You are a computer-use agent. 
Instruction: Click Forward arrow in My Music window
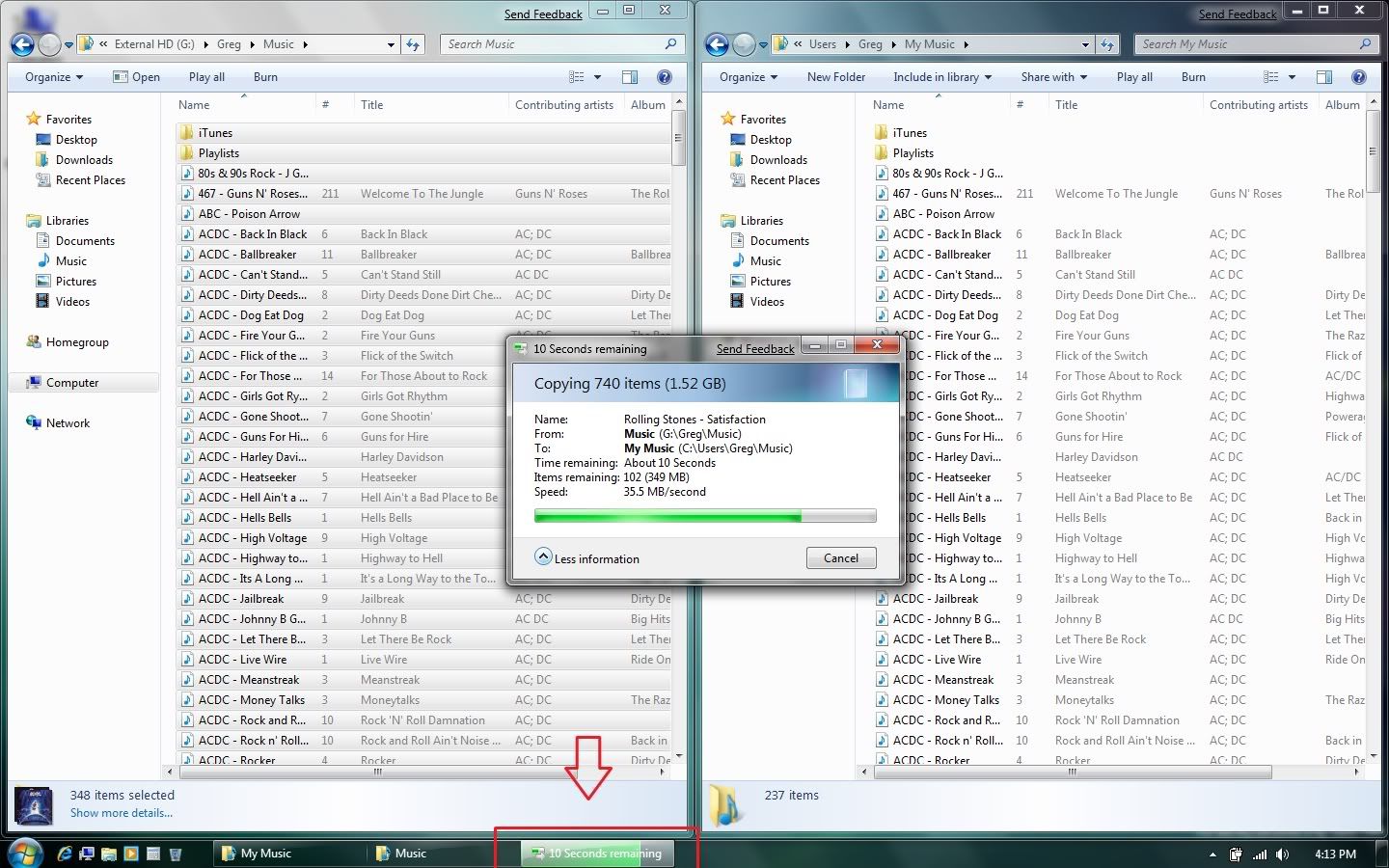(x=744, y=44)
